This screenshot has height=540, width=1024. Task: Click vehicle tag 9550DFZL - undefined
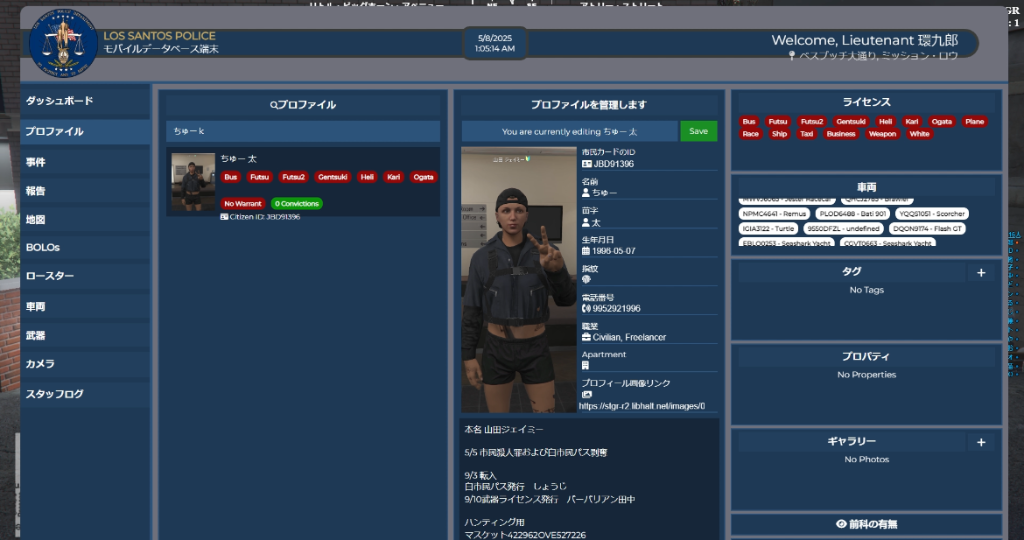click(843, 229)
